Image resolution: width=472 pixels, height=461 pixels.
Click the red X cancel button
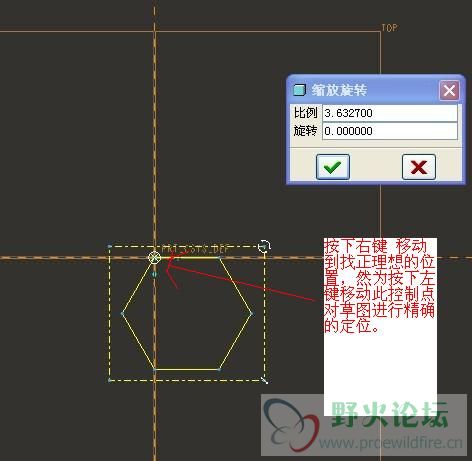click(x=419, y=167)
